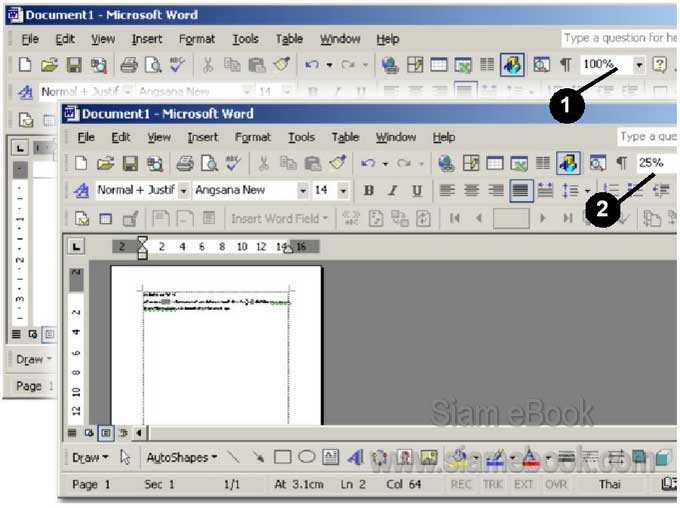
Task: Toggle Justify alignment in front window
Action: click(x=521, y=190)
